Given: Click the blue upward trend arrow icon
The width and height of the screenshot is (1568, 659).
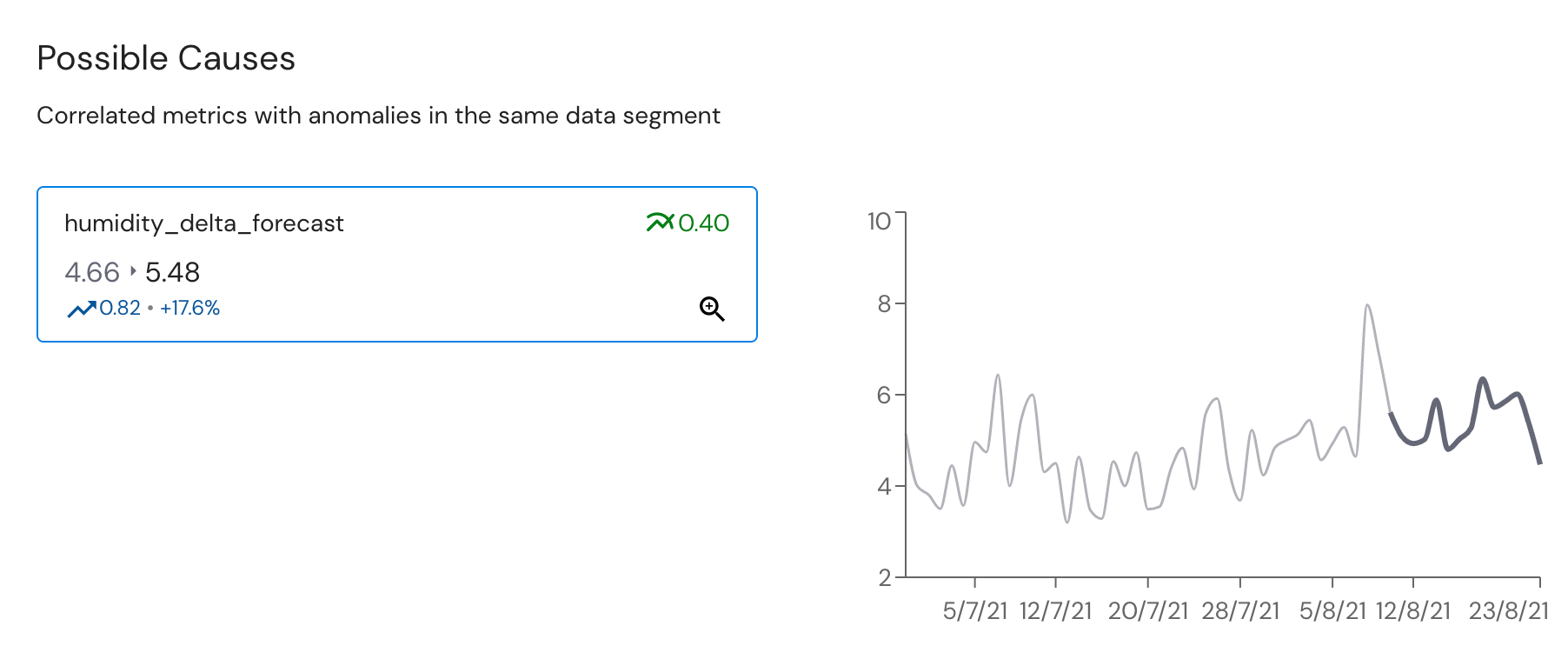Looking at the screenshot, I should pos(82,309).
